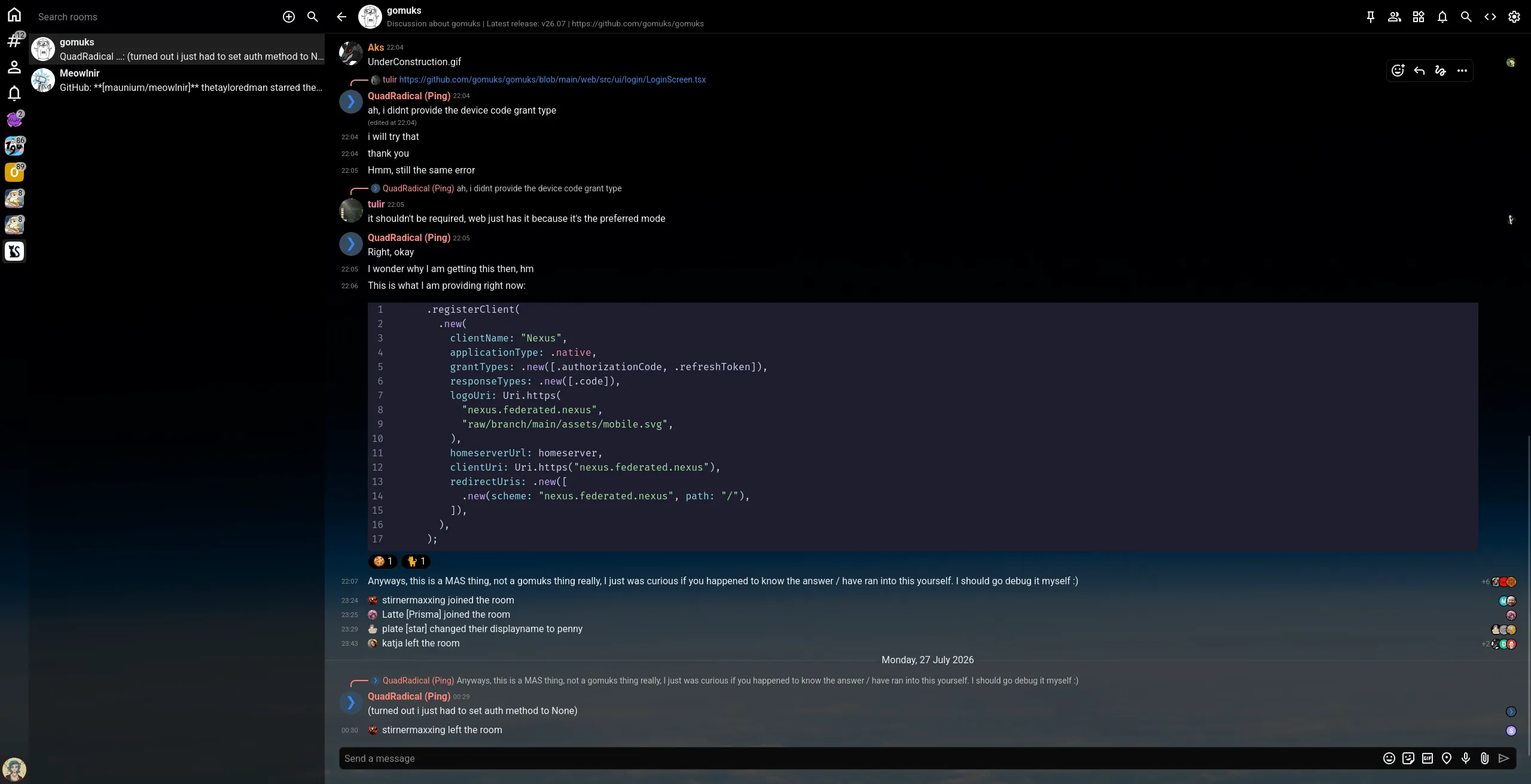Image resolution: width=1531 pixels, height=784 pixels.
Task: Click the UnderConstruction.gif message text
Action: [414, 62]
